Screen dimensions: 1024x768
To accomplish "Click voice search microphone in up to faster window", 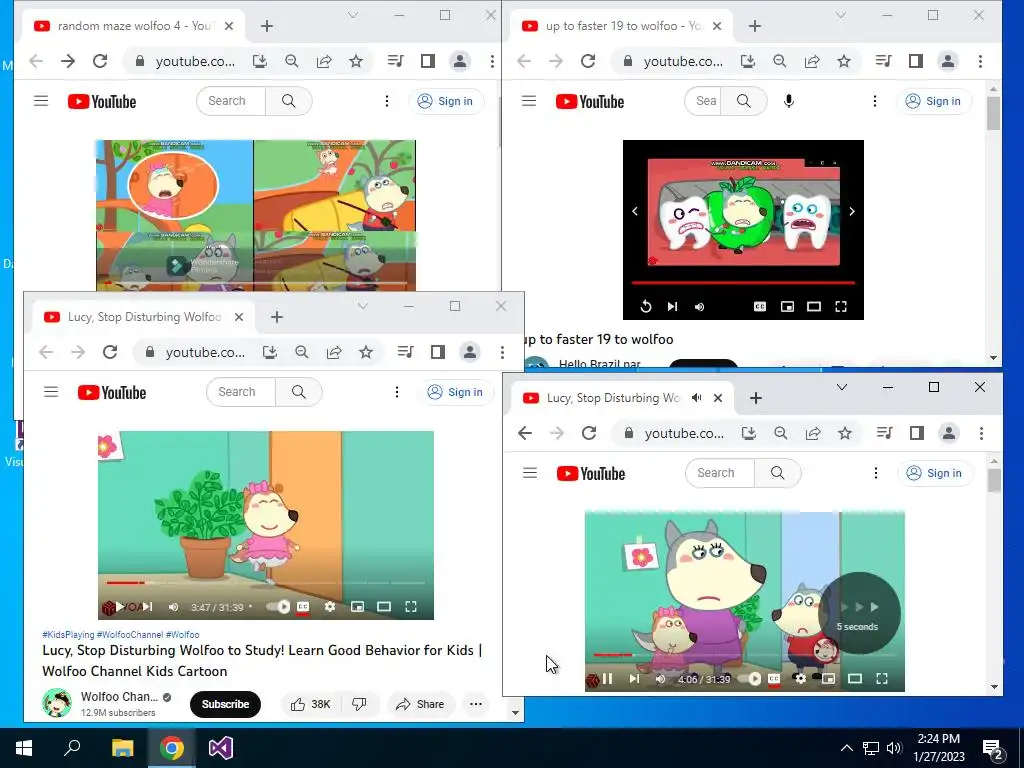I will click(789, 101).
